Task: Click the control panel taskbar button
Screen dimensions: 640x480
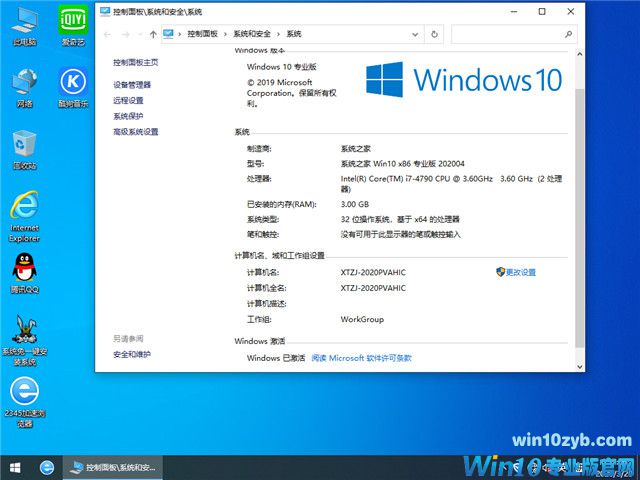Action: (x=113, y=468)
